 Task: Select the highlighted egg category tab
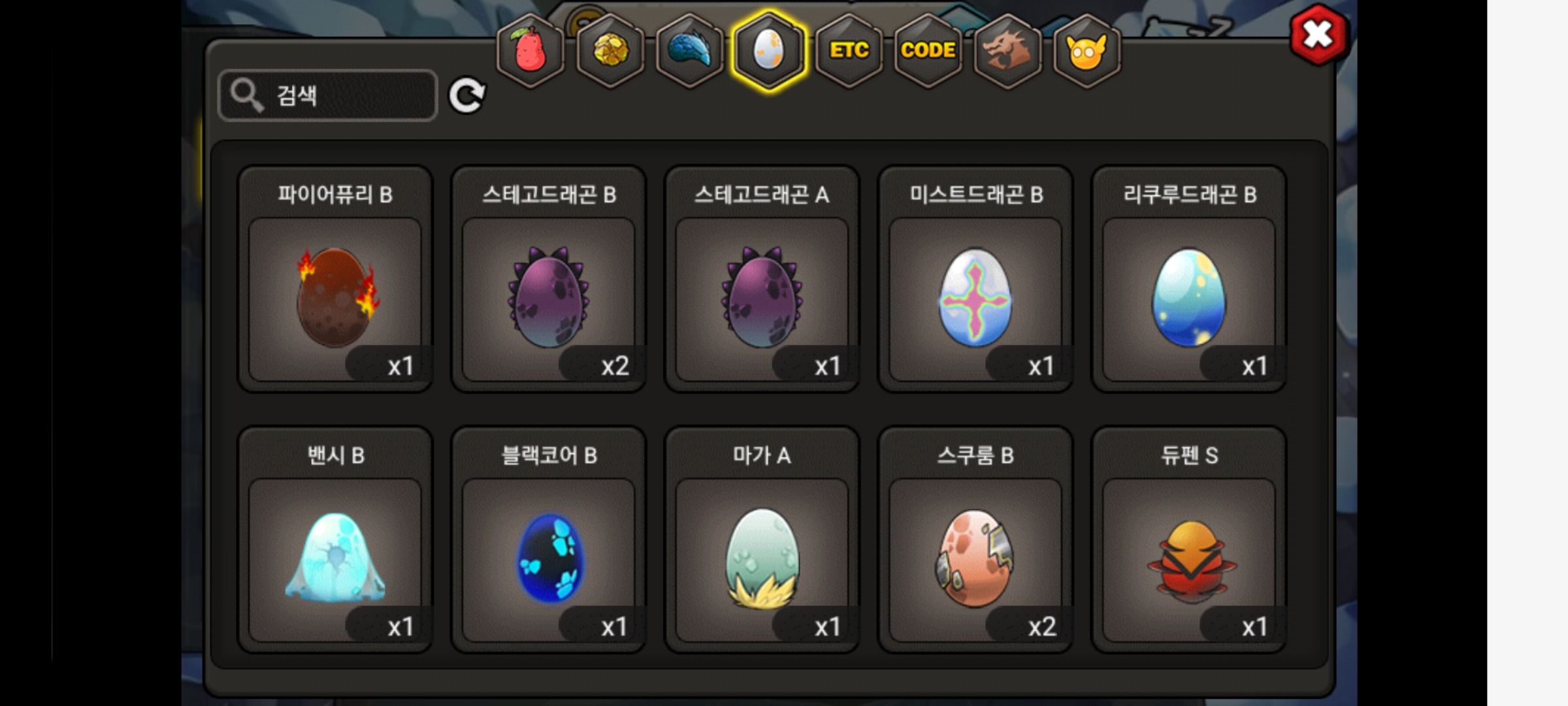(x=769, y=50)
